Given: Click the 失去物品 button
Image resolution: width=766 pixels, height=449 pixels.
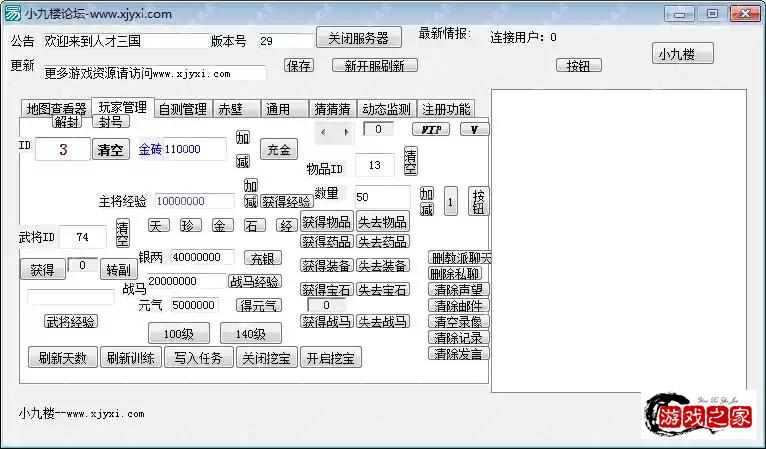Looking at the screenshot, I should pyautogui.click(x=383, y=222).
